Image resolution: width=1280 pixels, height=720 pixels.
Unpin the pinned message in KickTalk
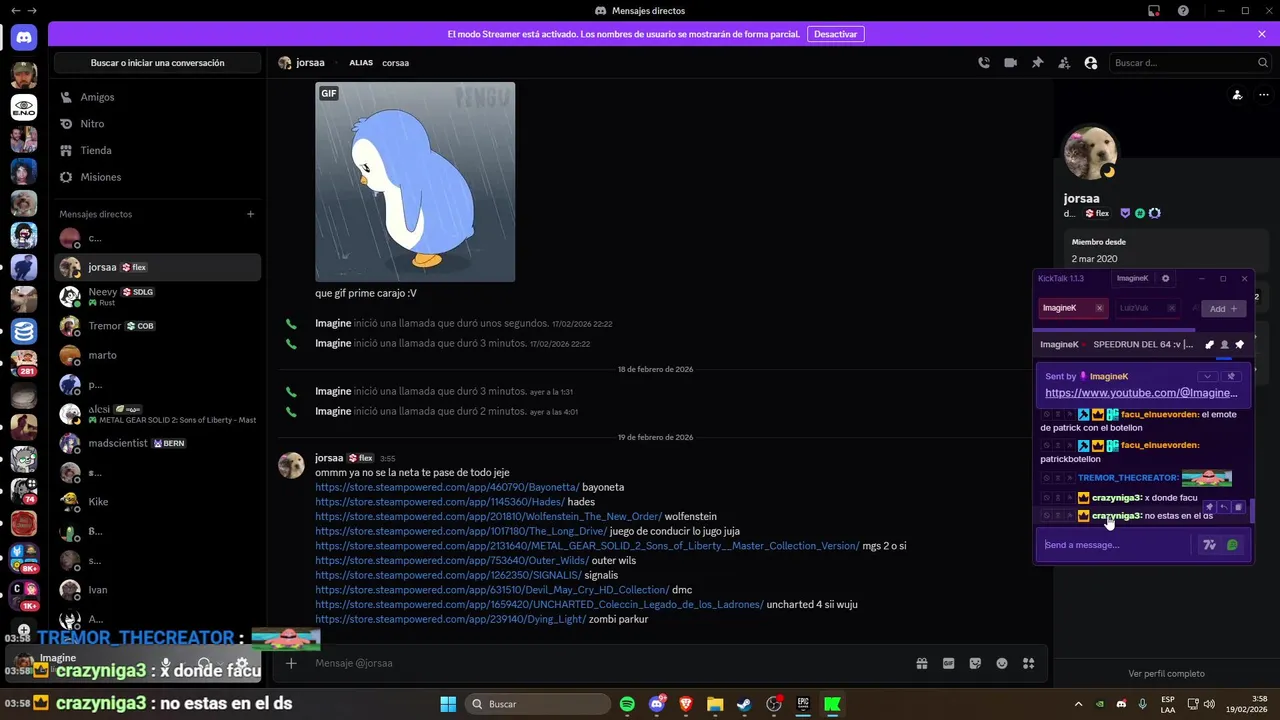tap(1231, 376)
